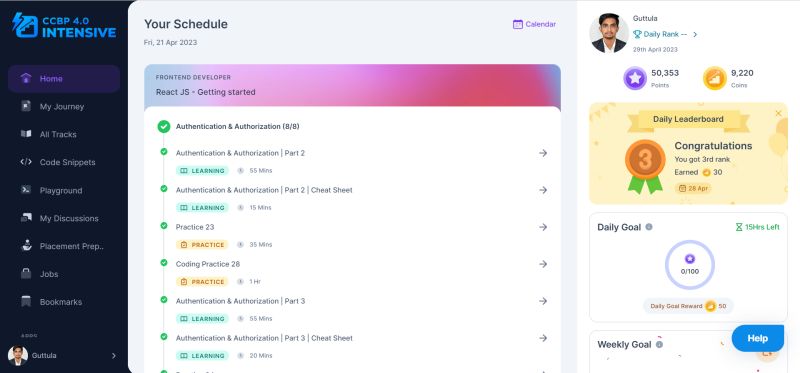The height and width of the screenshot is (373, 800).
Task: Click the purple Points star icon
Action: coord(635,78)
